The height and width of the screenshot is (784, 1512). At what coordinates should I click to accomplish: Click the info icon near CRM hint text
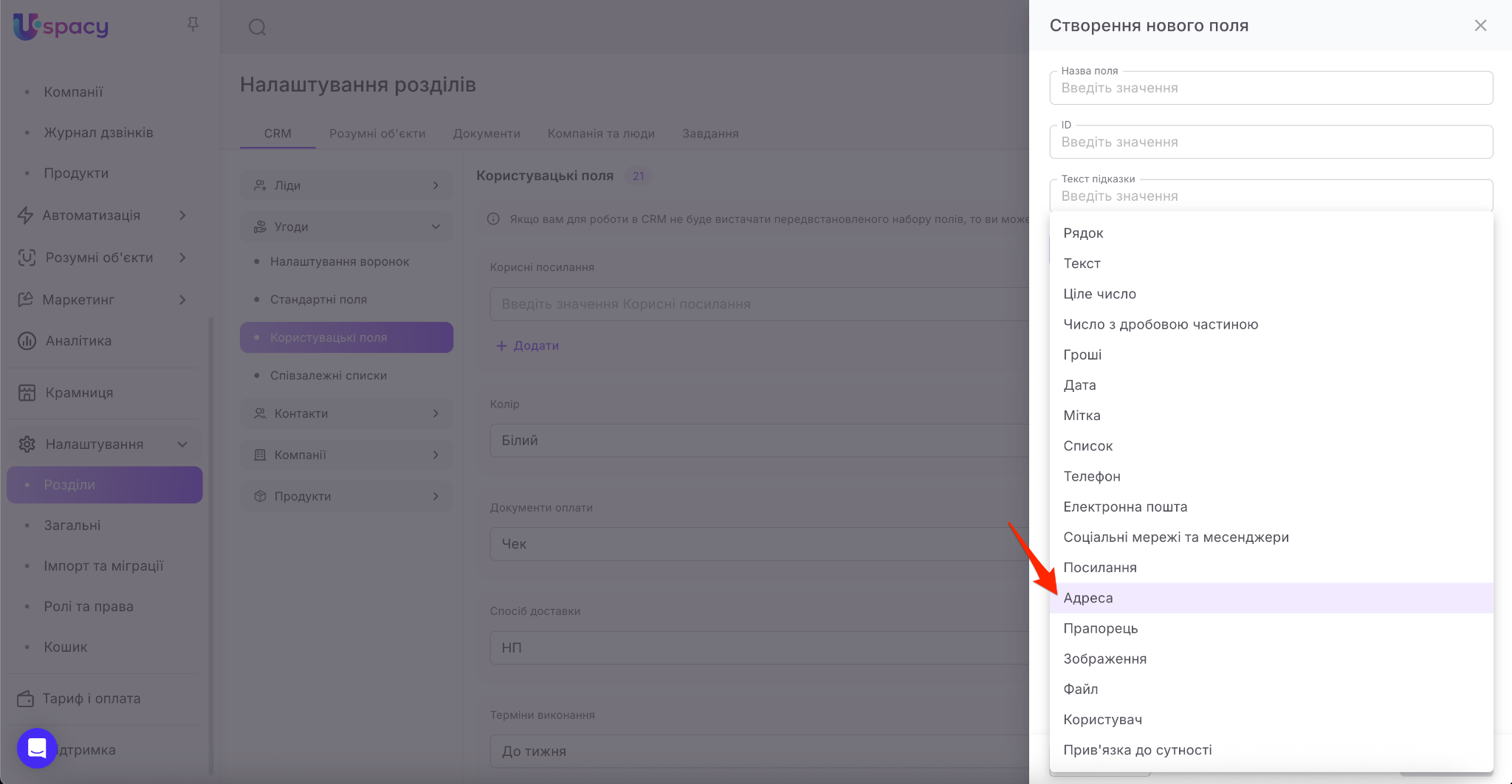[493, 219]
